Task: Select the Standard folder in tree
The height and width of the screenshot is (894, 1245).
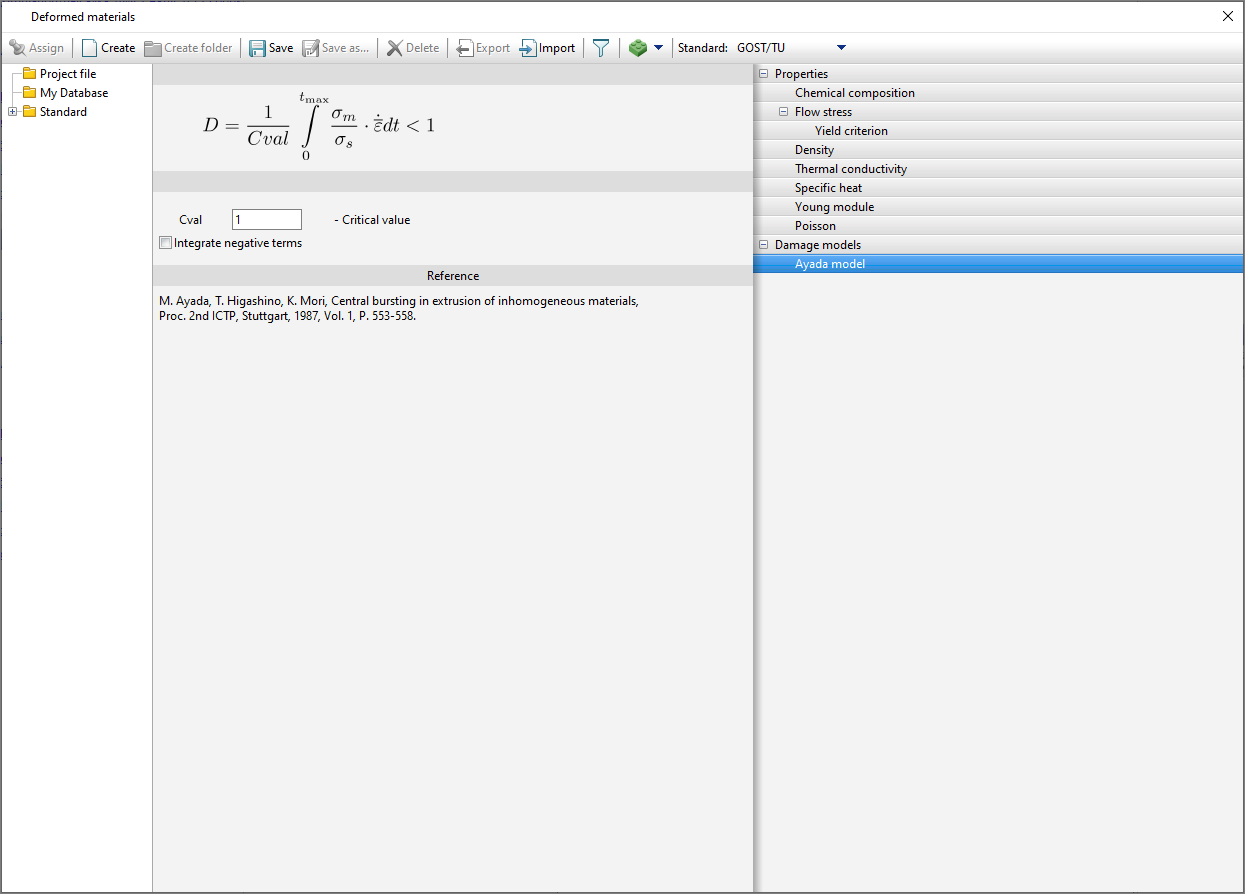Action: (62, 112)
